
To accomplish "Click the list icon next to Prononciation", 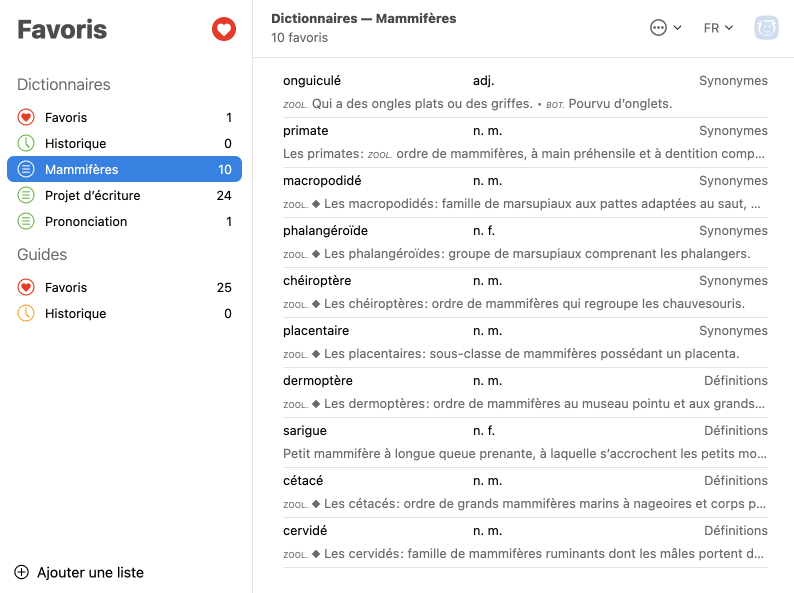I will coord(26,222).
